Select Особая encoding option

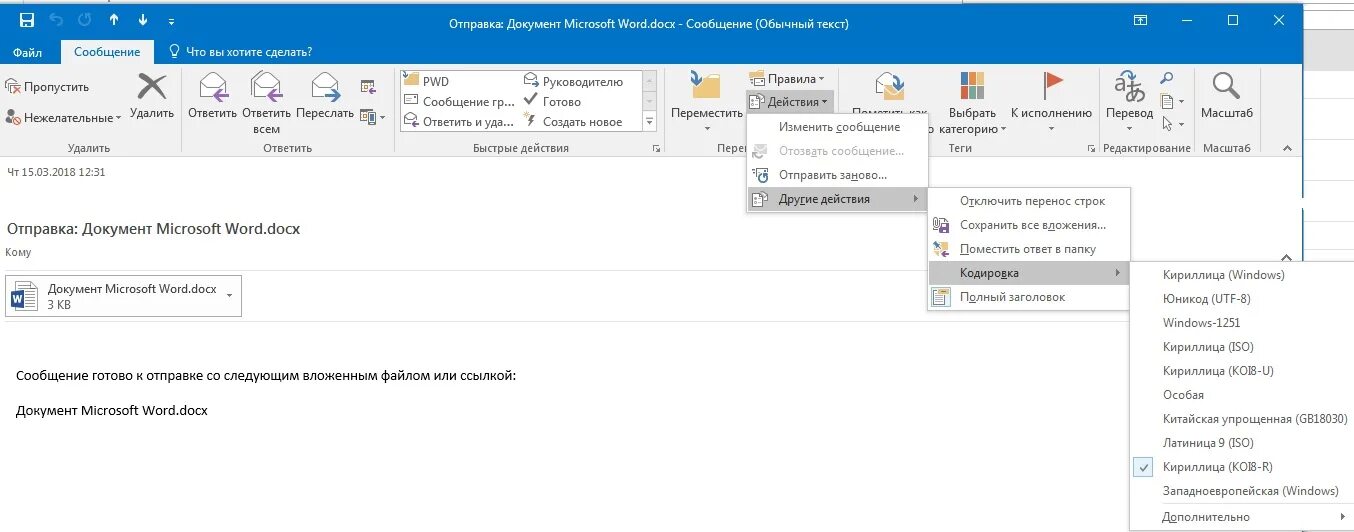(1242, 395)
